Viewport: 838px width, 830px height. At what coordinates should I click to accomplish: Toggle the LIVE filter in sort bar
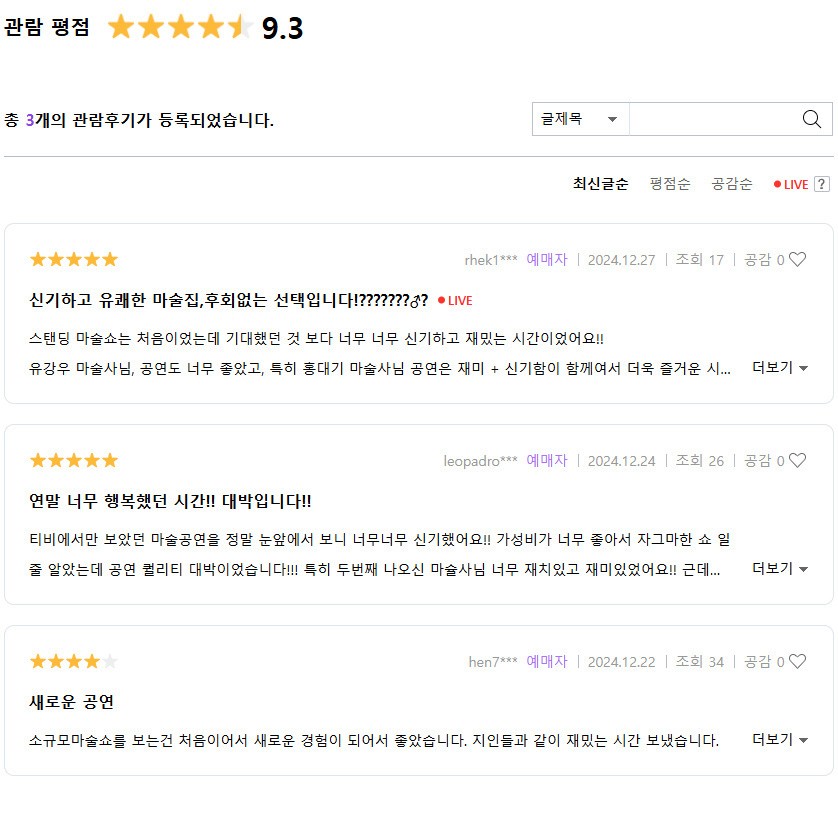point(791,184)
